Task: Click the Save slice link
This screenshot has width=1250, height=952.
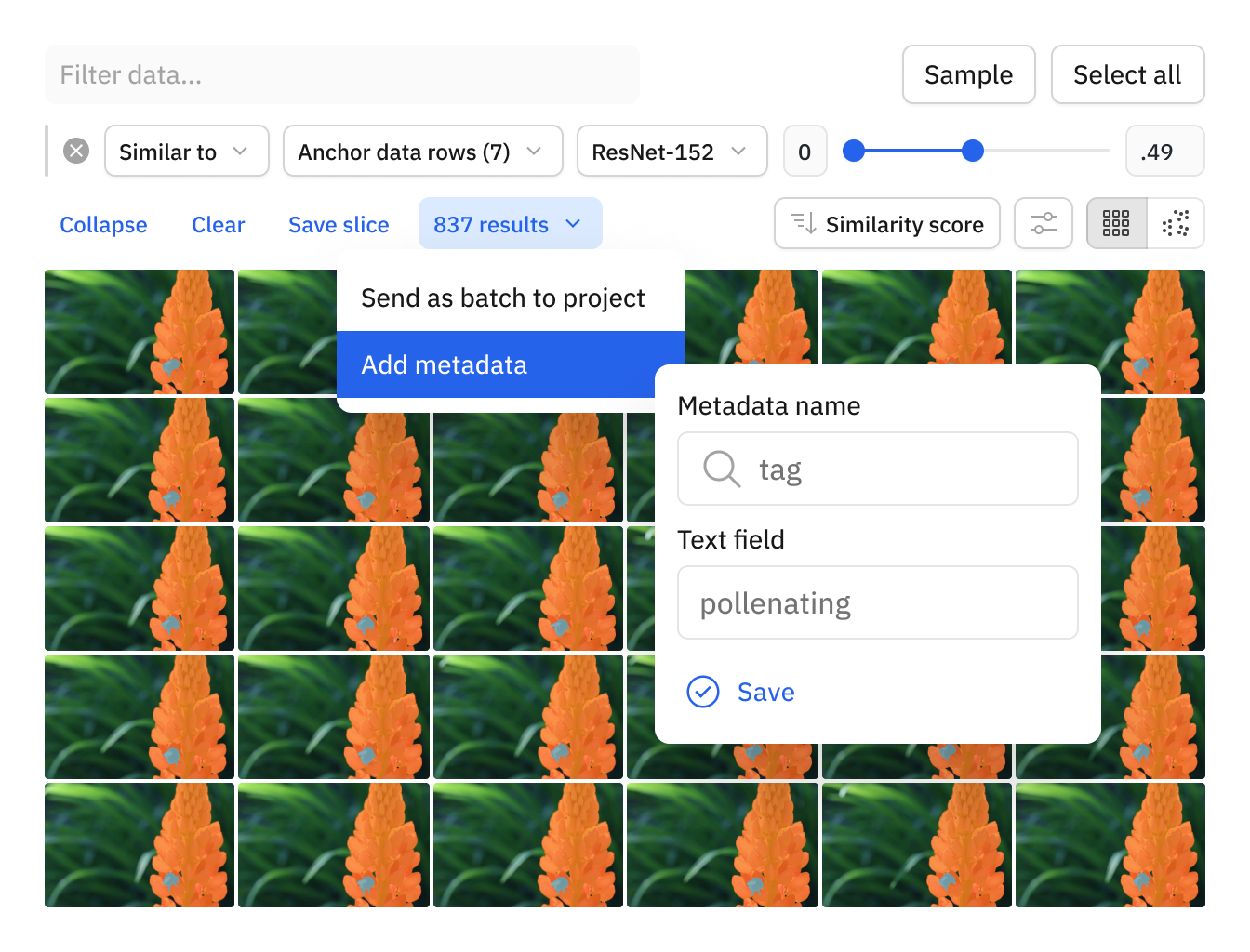Action: tap(339, 224)
